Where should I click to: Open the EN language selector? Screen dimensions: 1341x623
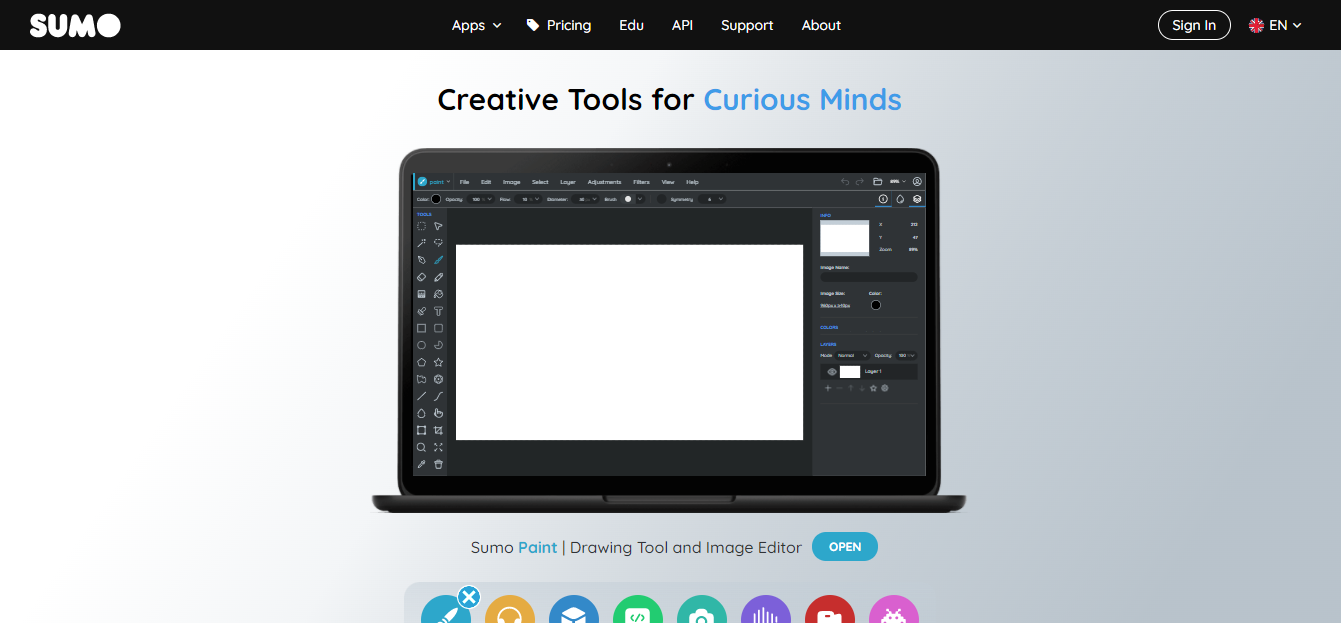tap(1275, 25)
